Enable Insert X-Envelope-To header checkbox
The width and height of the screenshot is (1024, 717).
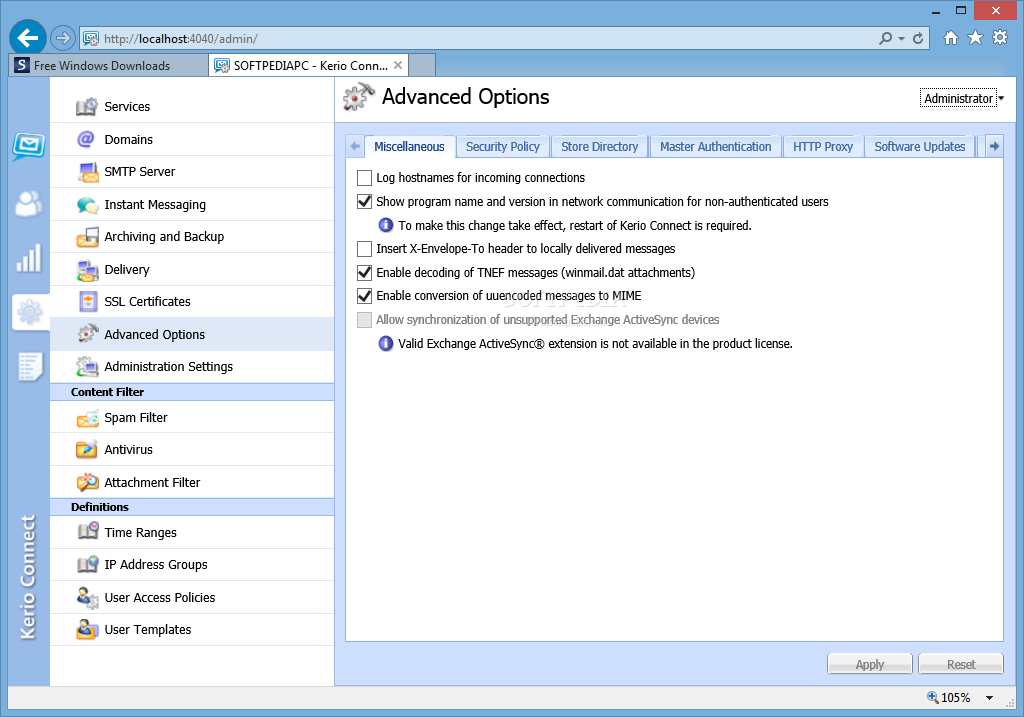pyautogui.click(x=364, y=249)
